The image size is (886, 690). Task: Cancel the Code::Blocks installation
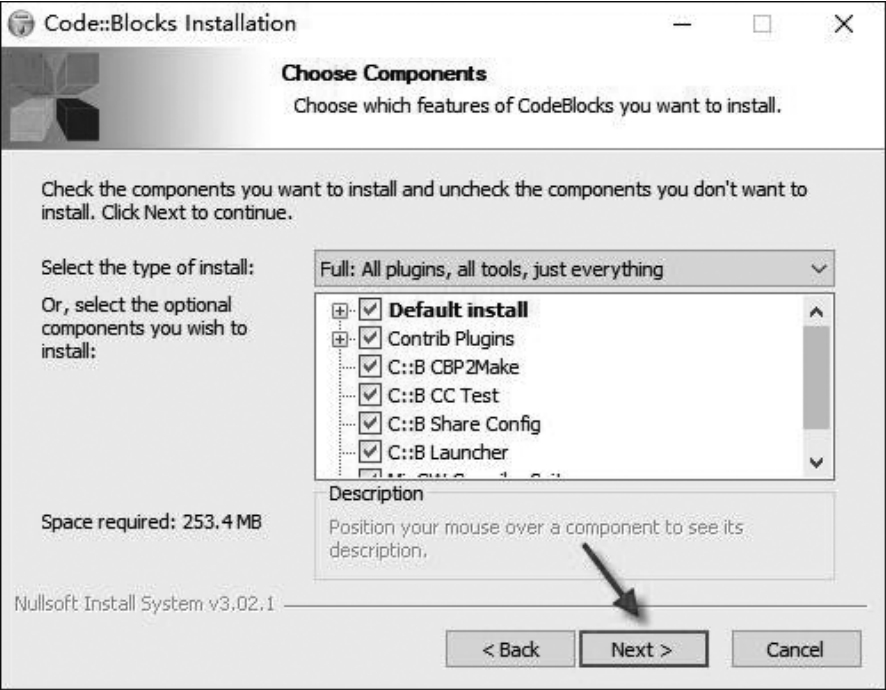point(795,649)
